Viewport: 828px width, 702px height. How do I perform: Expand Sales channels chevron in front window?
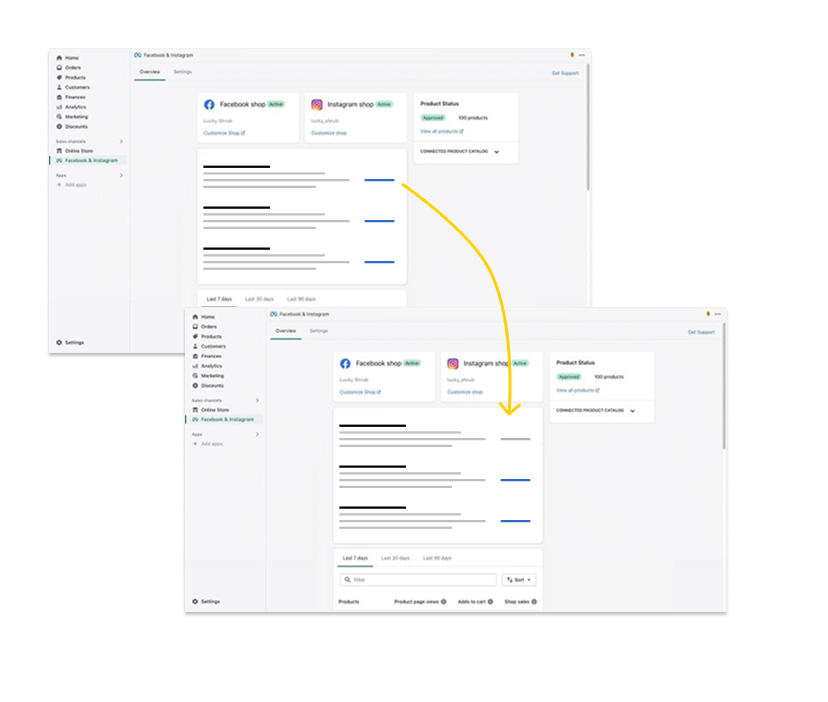point(257,400)
